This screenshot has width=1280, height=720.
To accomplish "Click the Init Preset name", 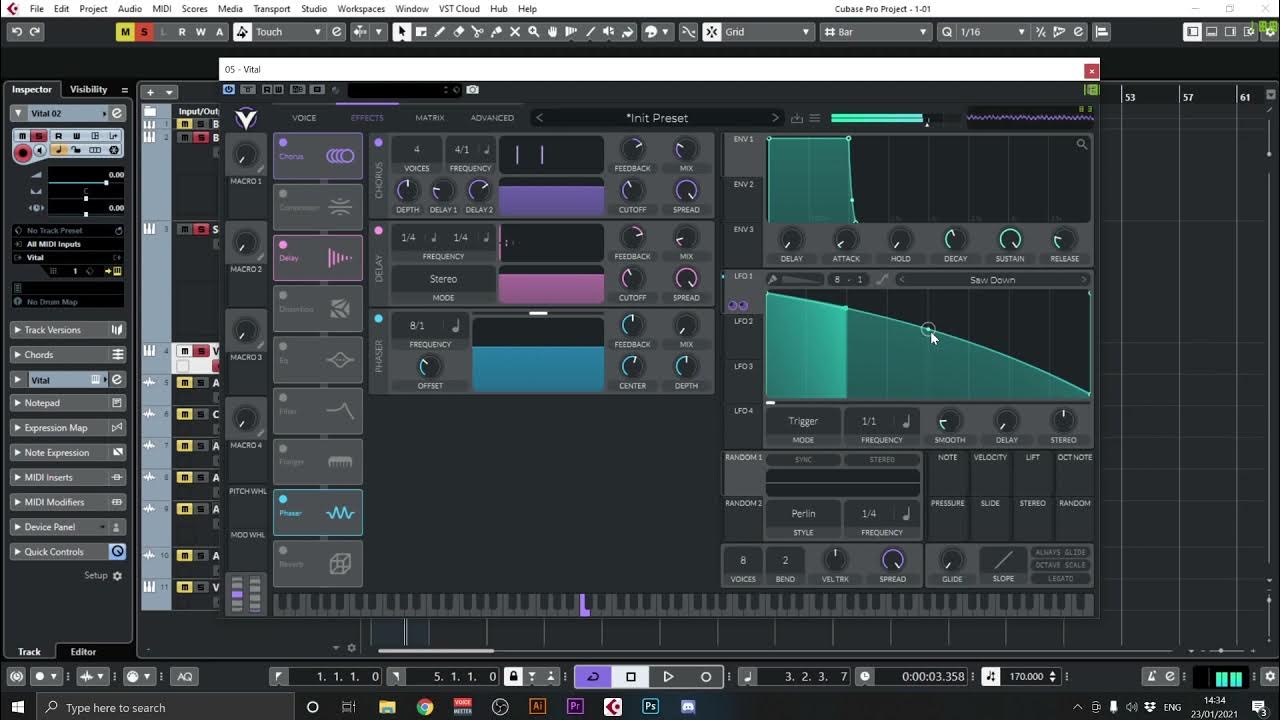I will 657,118.
